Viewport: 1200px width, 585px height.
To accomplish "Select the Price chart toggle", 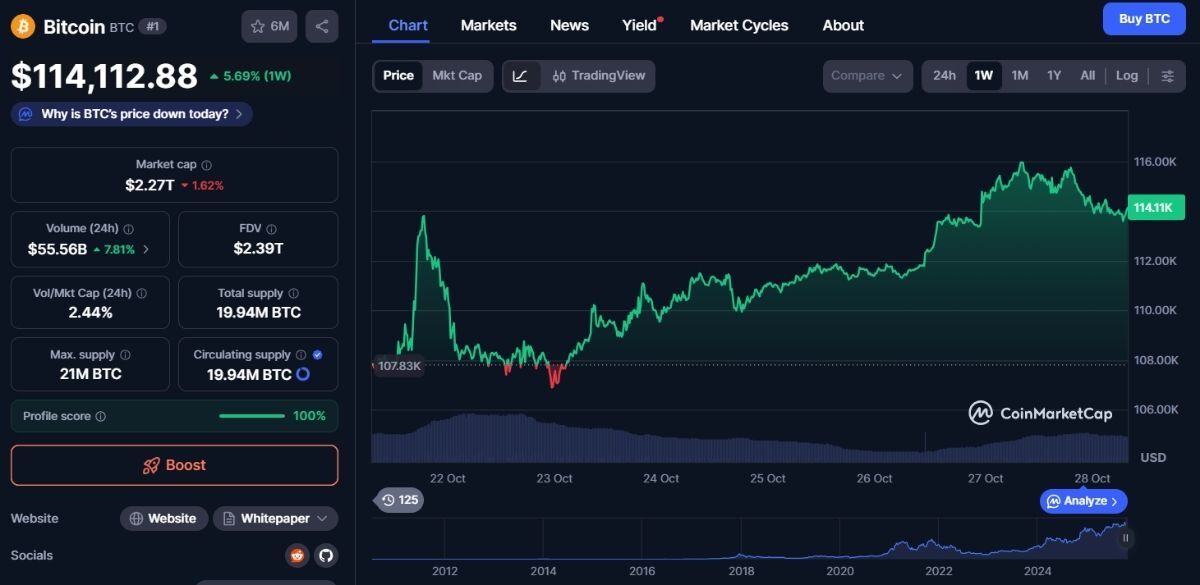I will point(398,76).
